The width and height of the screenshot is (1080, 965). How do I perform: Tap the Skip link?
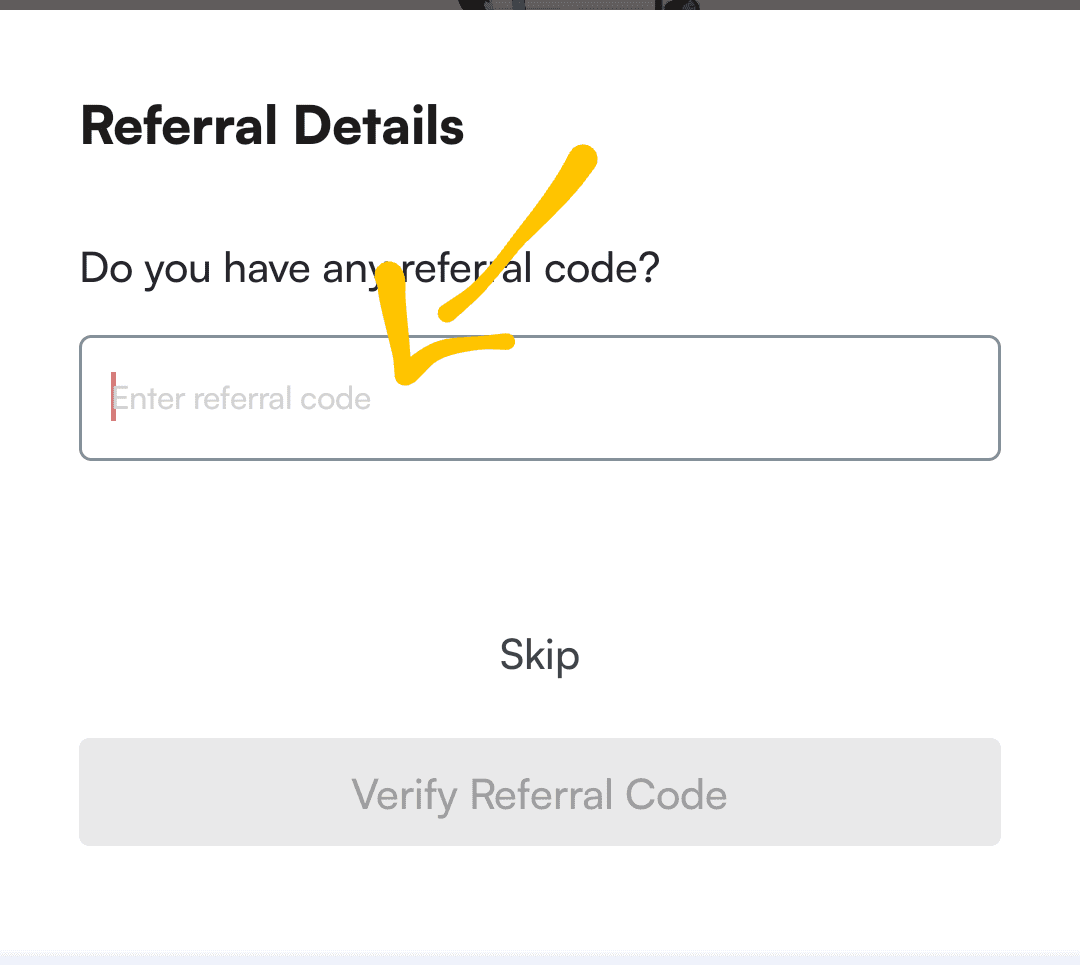point(539,656)
